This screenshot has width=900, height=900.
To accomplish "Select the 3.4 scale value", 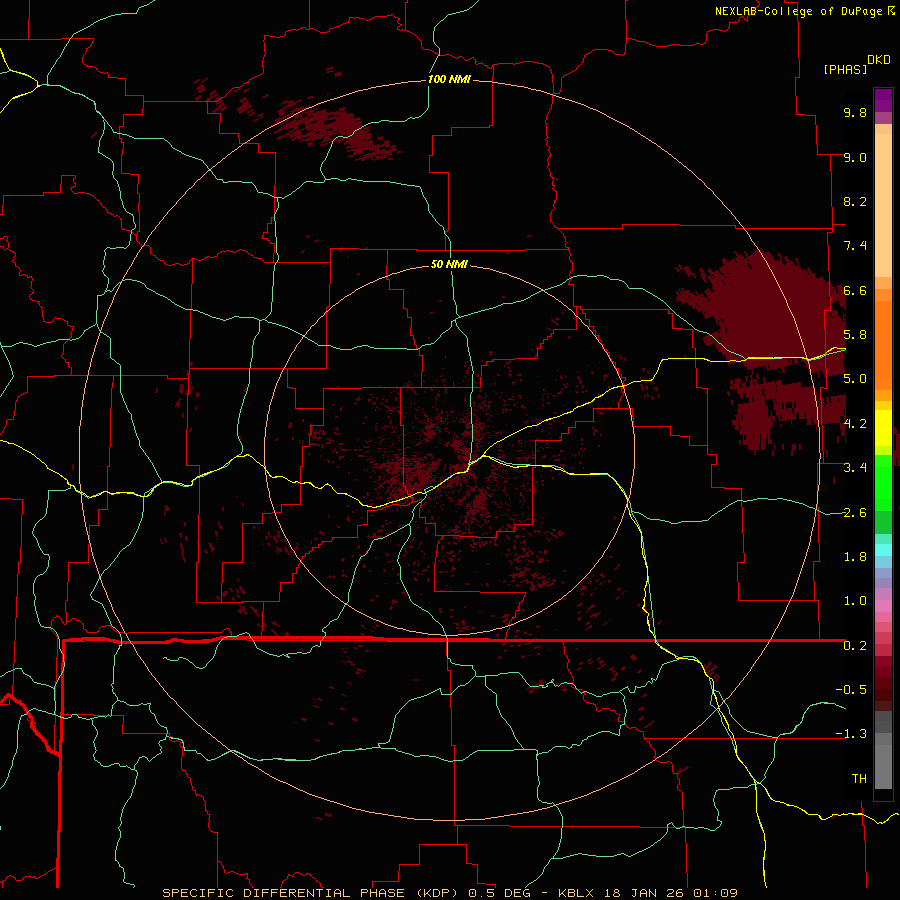I will coord(855,468).
